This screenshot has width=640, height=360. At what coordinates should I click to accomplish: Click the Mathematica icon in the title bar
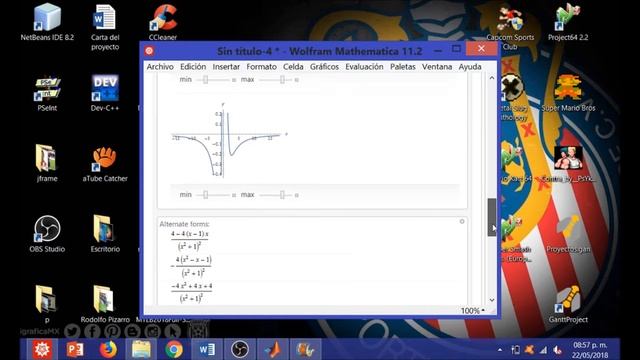pos(149,51)
